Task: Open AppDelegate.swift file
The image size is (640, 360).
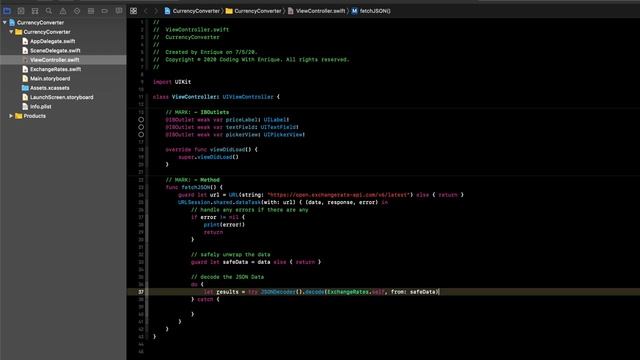Action: tap(53, 41)
